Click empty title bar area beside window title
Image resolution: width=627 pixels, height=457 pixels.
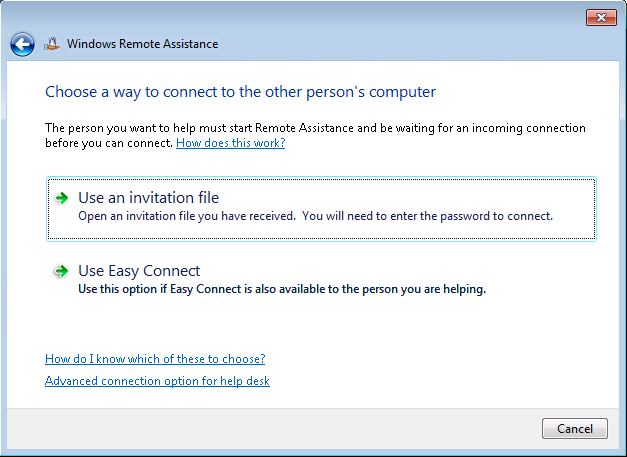pos(400,44)
